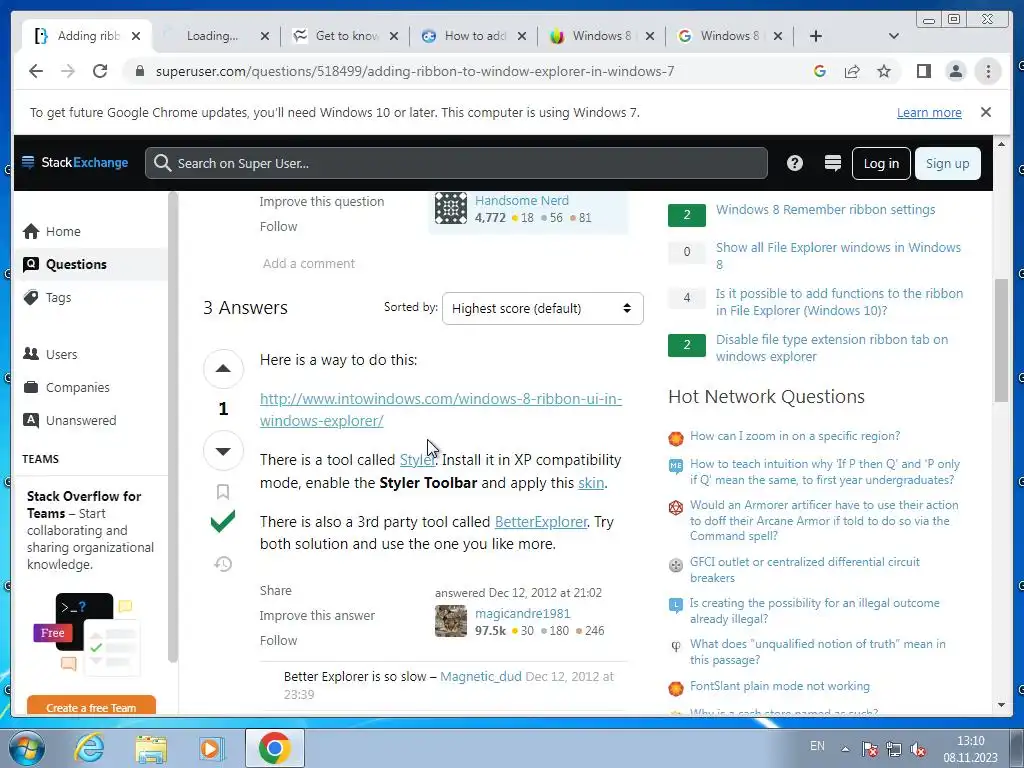Click the Sign up button
Image resolution: width=1024 pixels, height=768 pixels.
[948, 163]
